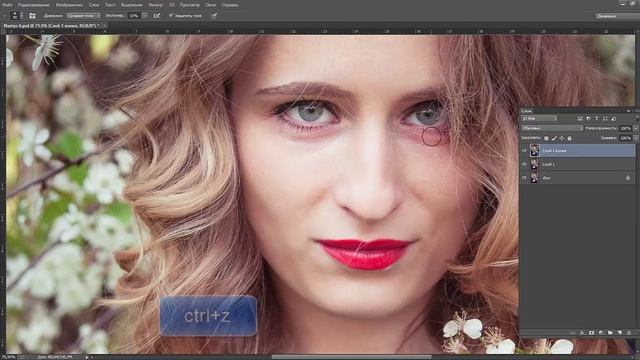Lock image pixels brush icon
The image size is (640, 360).
tap(554, 138)
